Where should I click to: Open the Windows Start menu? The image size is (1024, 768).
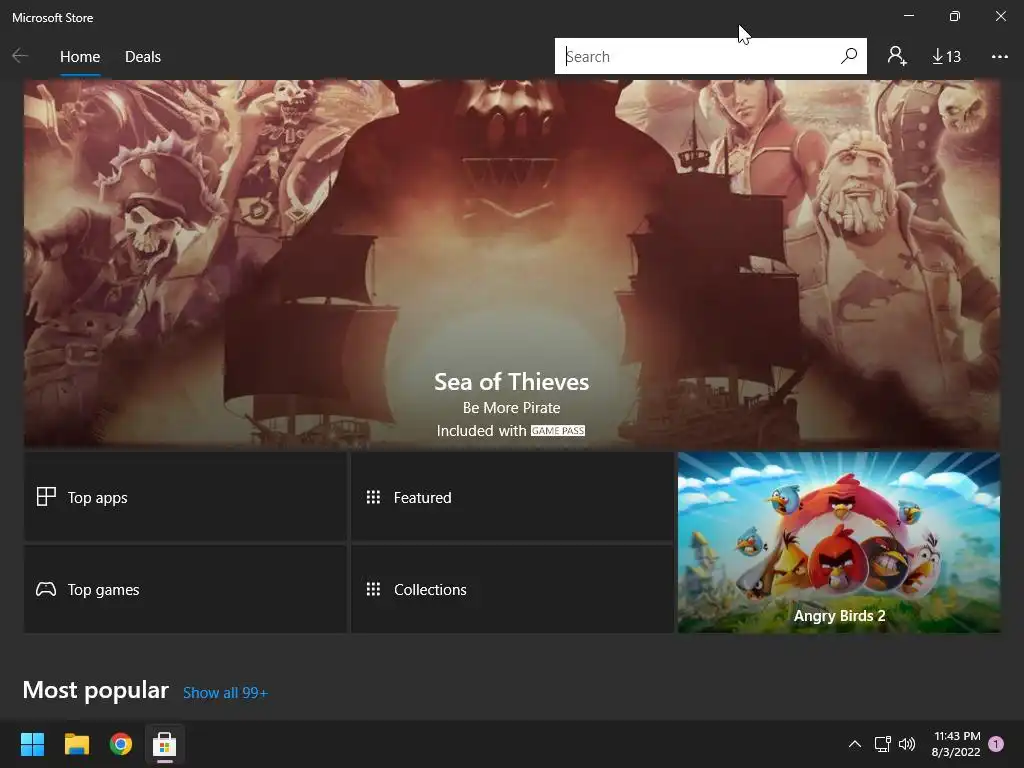coord(32,744)
